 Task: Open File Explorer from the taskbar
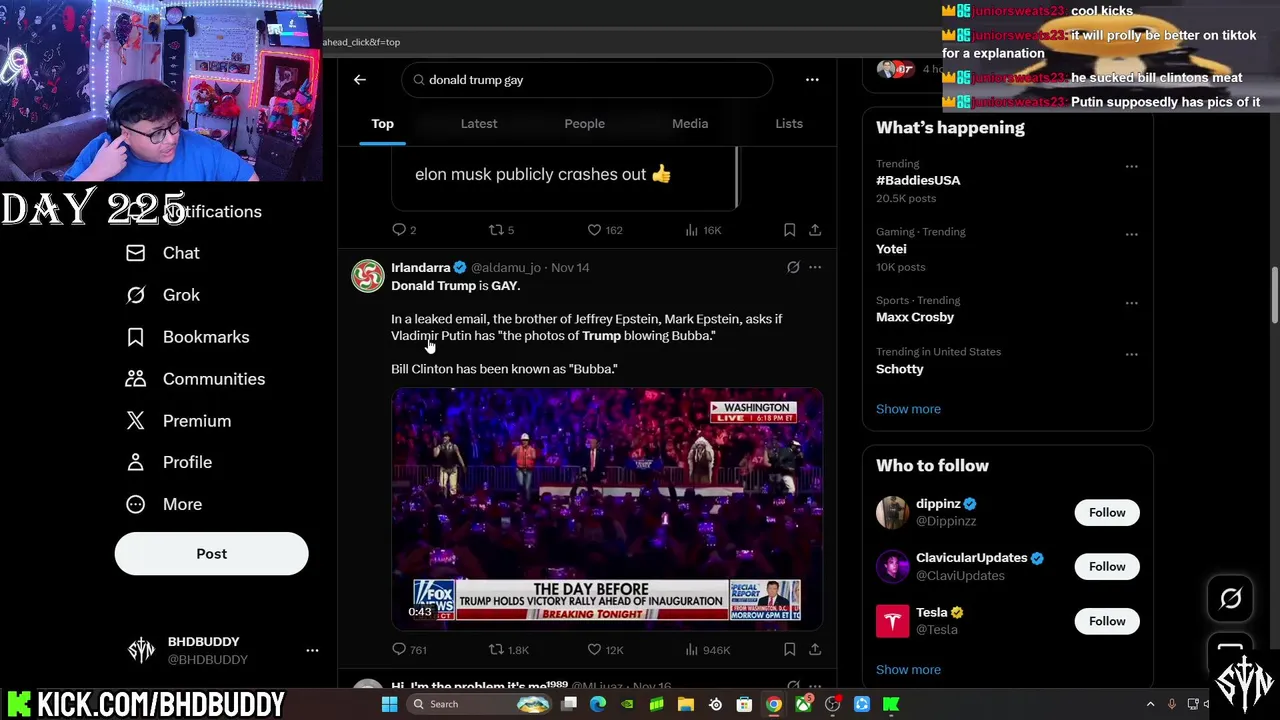coord(686,704)
